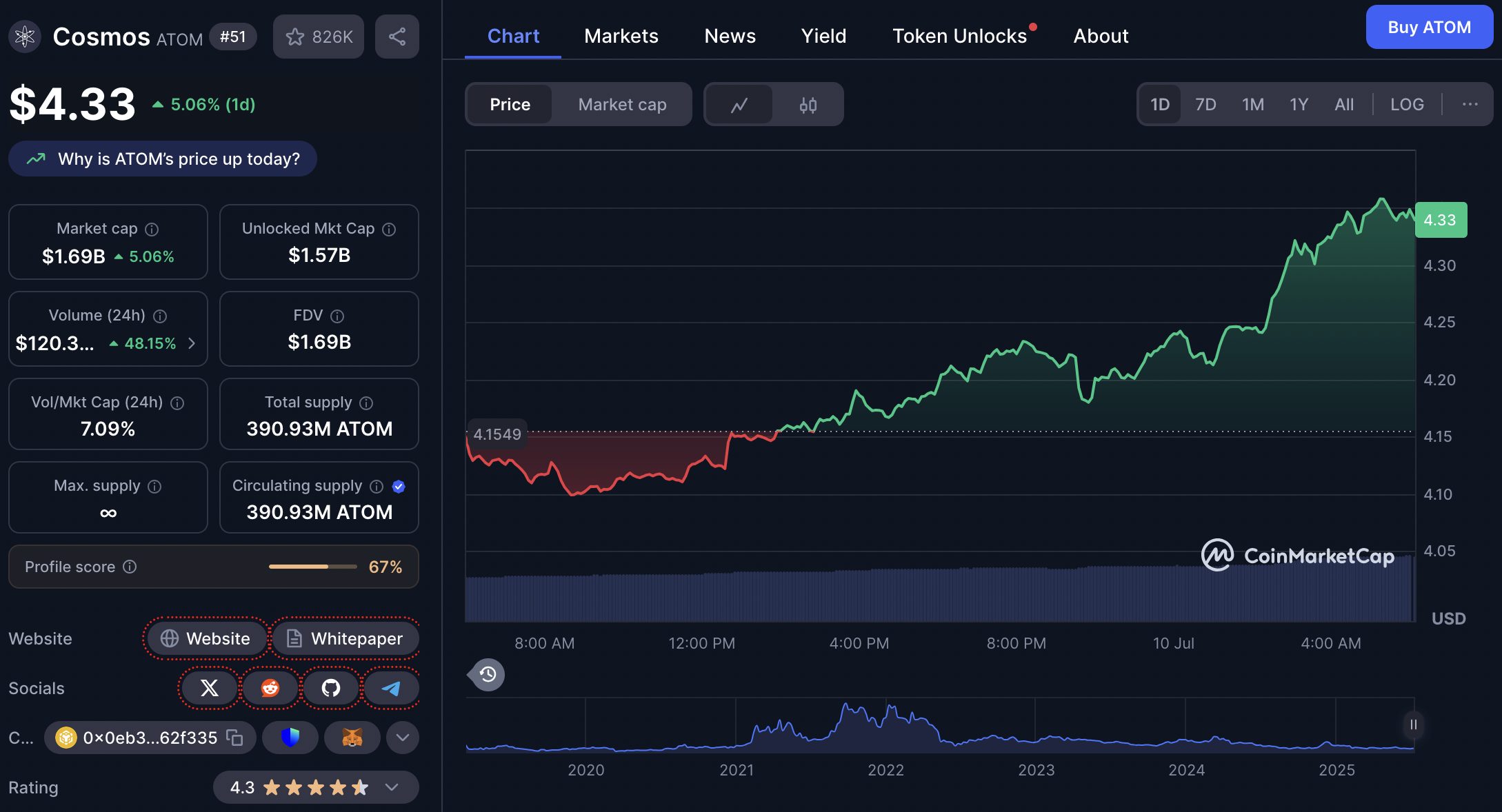
Task: Open the GitHub social link
Action: click(x=331, y=688)
